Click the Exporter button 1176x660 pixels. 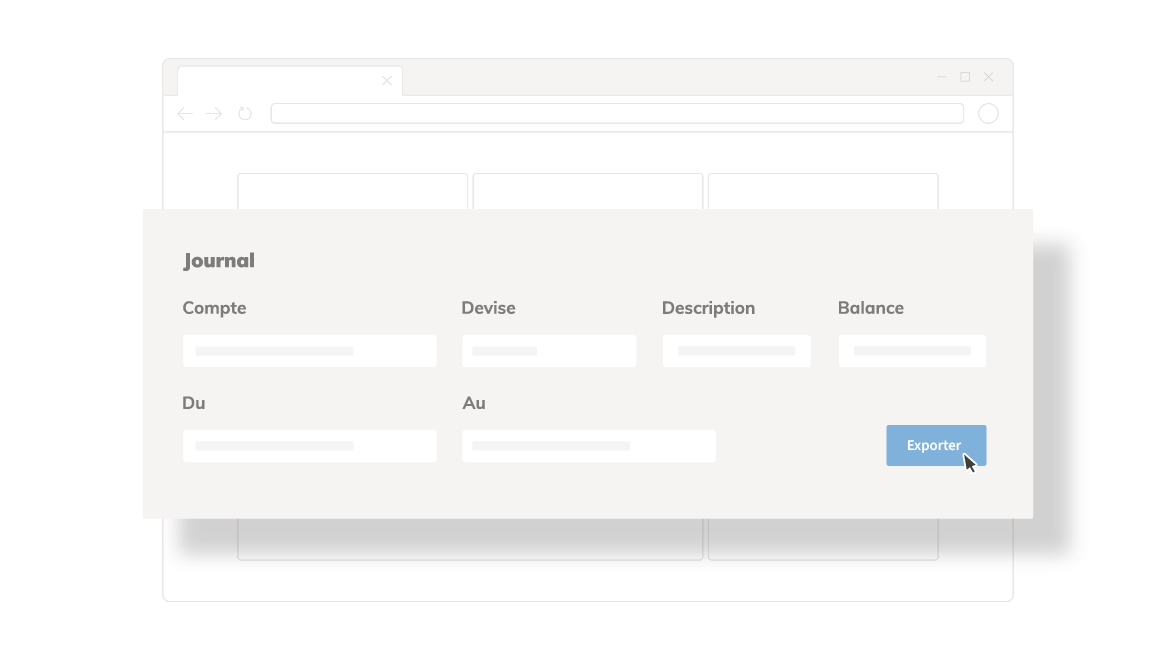point(936,446)
